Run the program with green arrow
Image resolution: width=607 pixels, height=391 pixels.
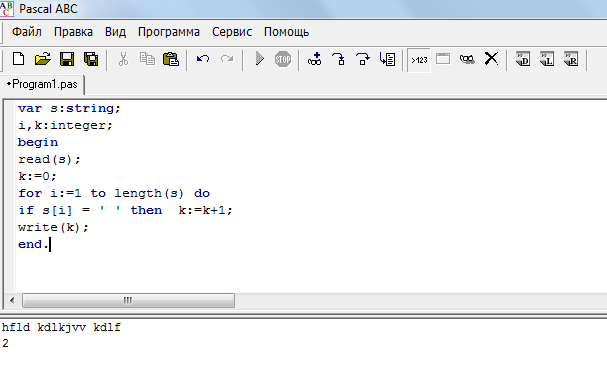(259, 59)
